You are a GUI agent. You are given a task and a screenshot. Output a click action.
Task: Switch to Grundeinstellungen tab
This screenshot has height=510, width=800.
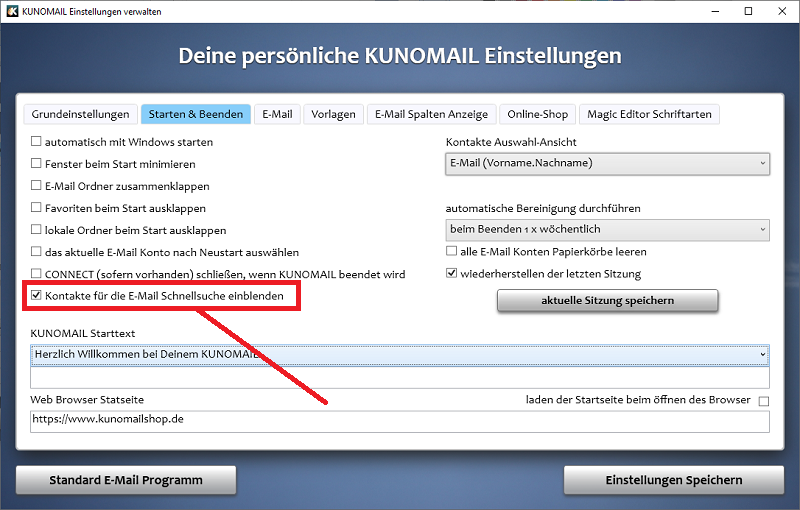[x=80, y=114]
